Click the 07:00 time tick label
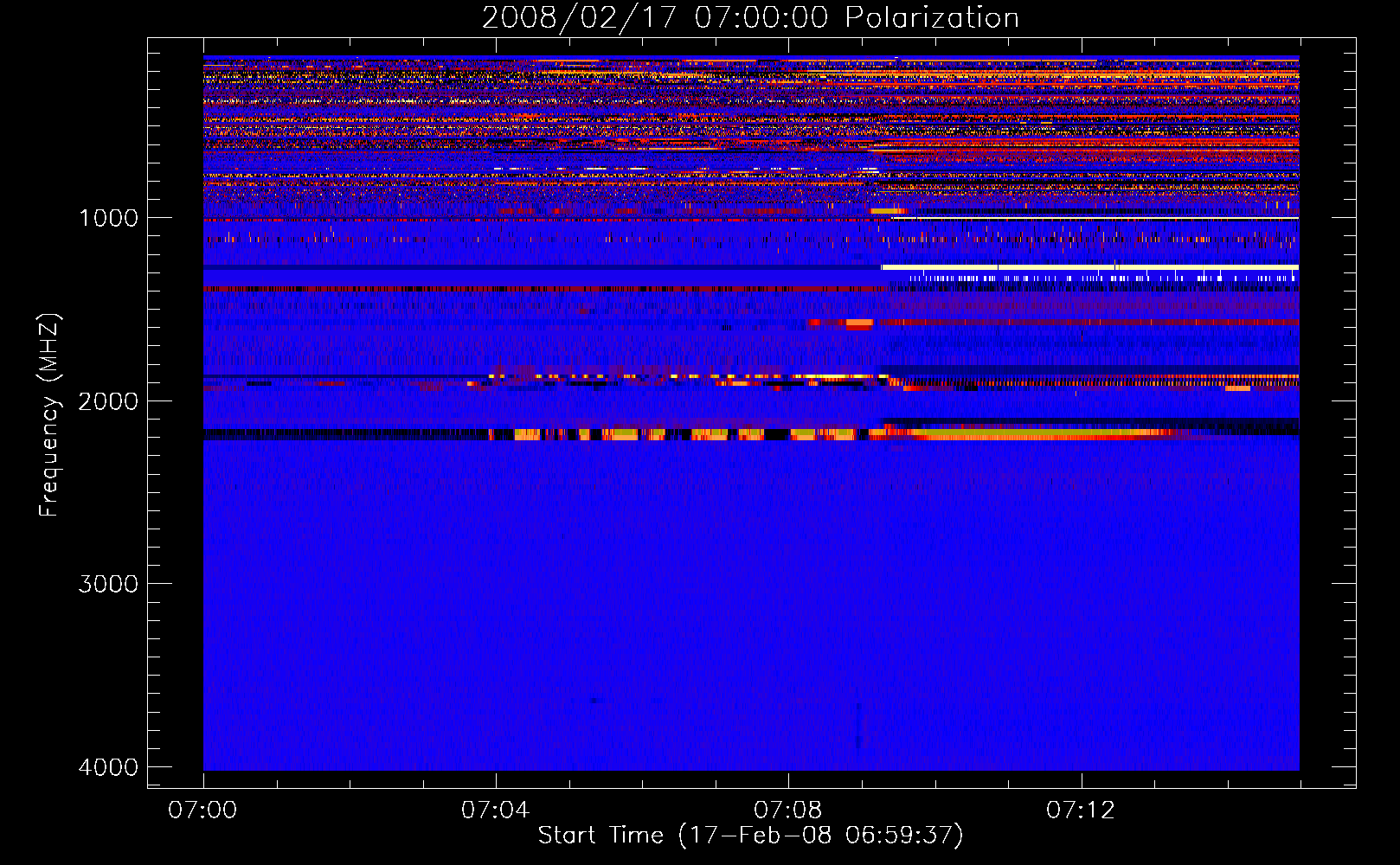 point(202,811)
